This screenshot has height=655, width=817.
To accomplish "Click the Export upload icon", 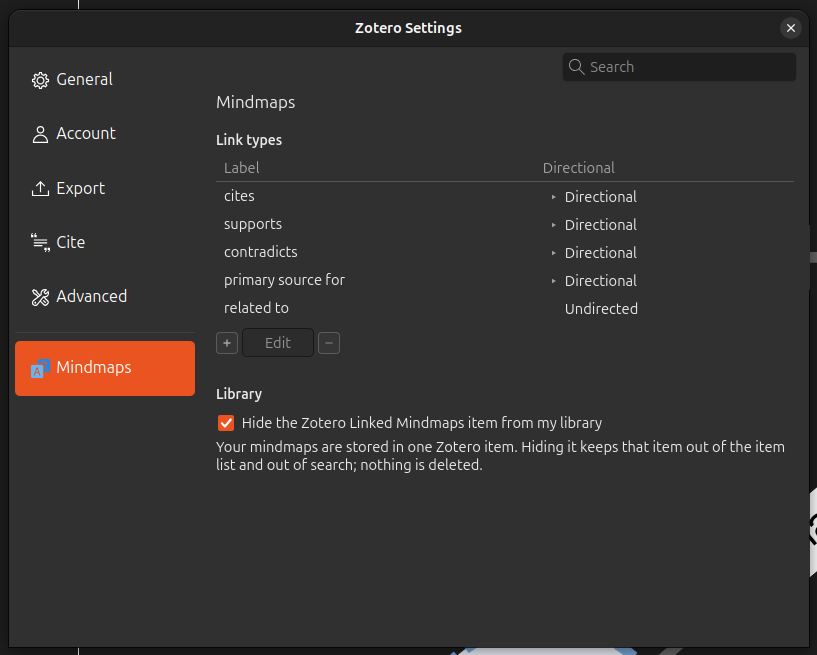I will 40,189.
